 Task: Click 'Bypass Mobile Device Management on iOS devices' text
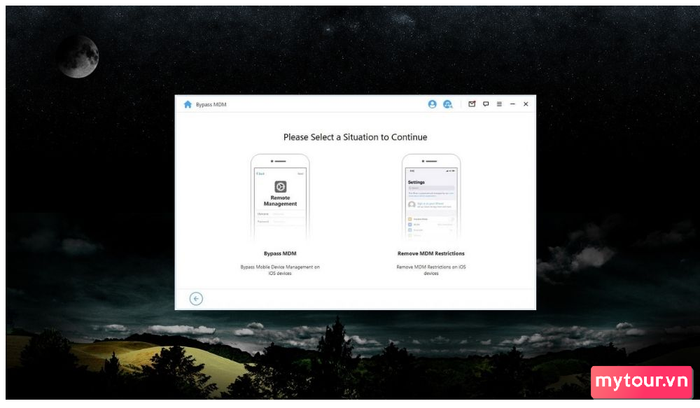tap(280, 270)
